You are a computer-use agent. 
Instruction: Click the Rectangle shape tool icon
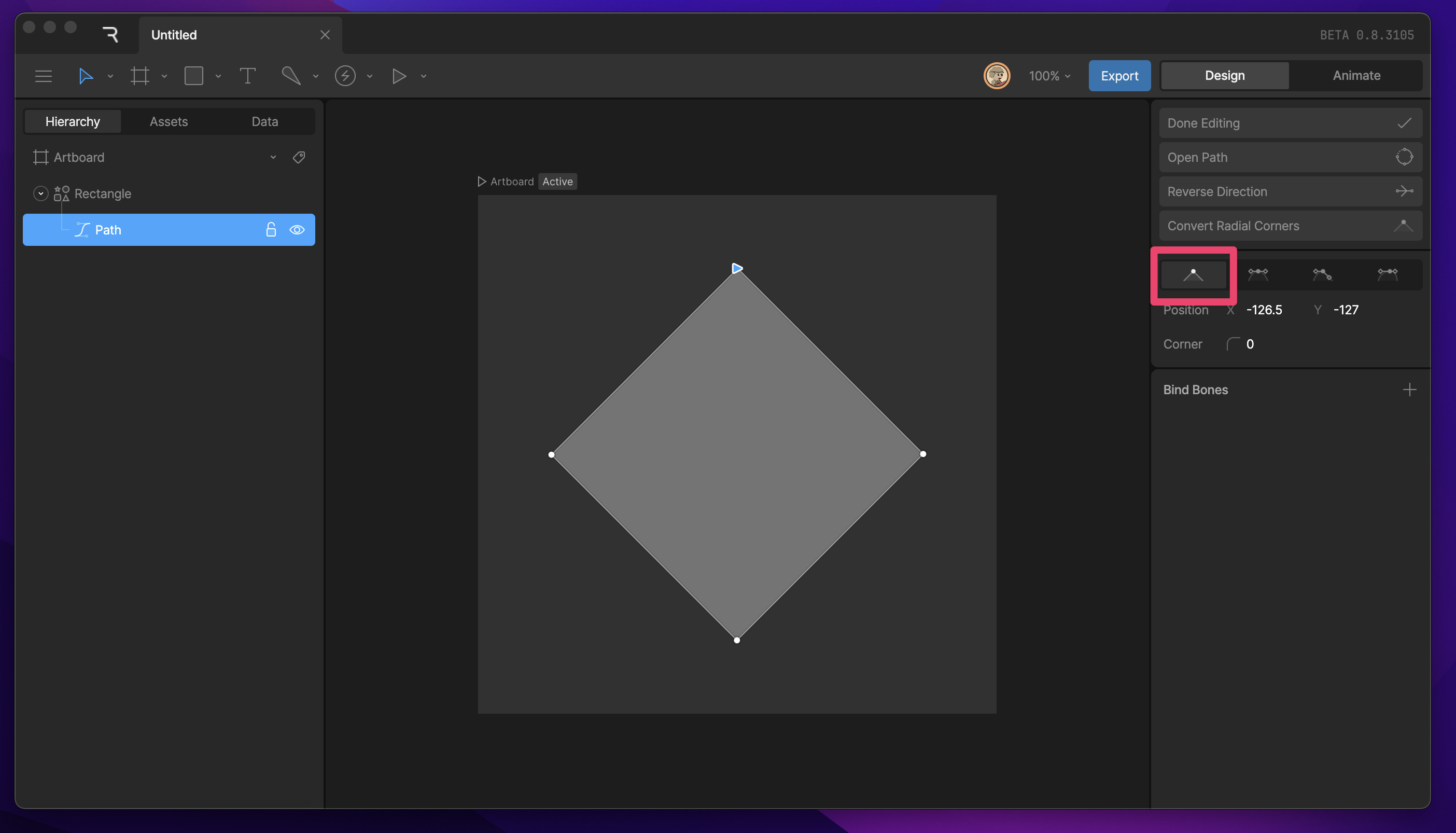click(194, 76)
